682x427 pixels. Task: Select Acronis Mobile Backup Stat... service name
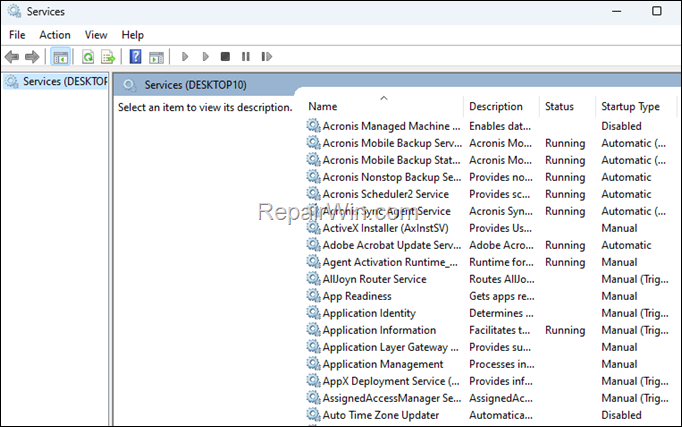[391, 160]
